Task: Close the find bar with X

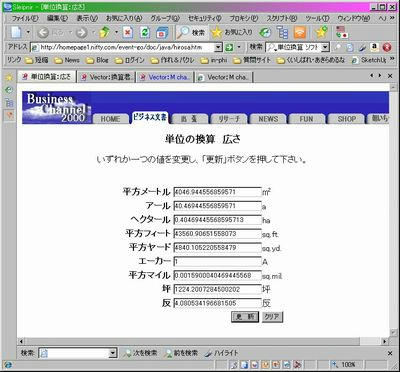Action: pyautogui.click(x=390, y=353)
